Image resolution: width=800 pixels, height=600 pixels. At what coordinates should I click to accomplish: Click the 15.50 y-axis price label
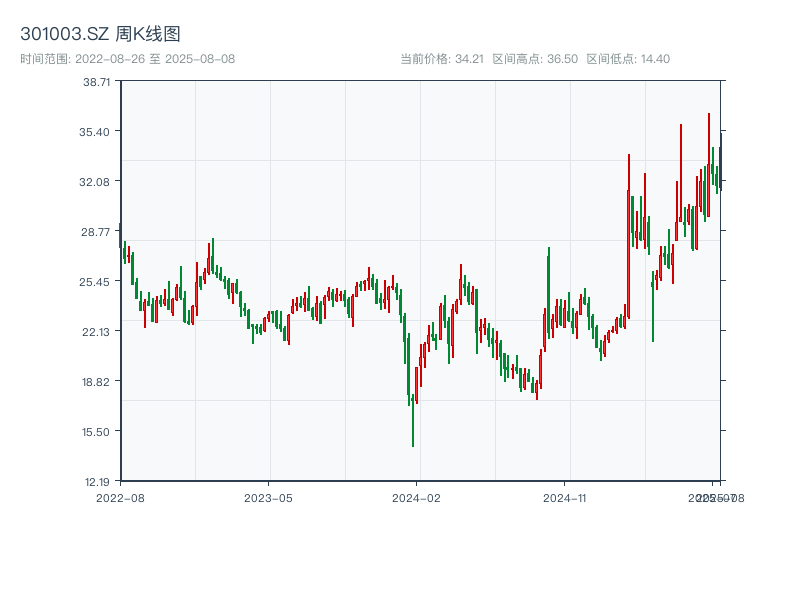coord(97,431)
